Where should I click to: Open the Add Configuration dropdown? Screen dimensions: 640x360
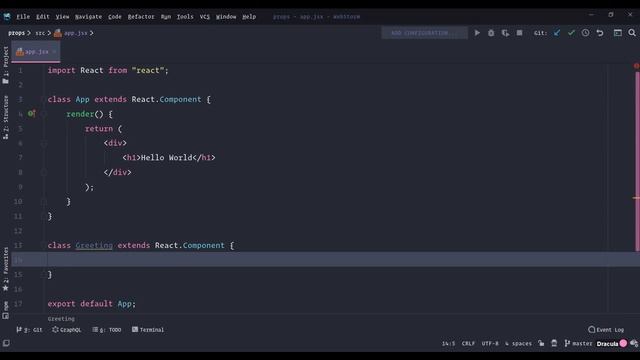[424, 33]
